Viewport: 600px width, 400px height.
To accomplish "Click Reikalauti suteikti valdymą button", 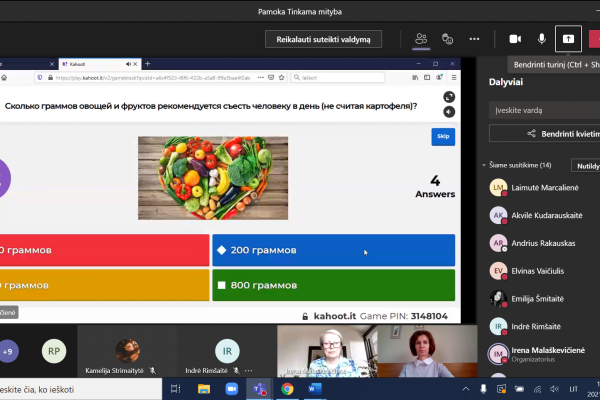I will tap(323, 39).
